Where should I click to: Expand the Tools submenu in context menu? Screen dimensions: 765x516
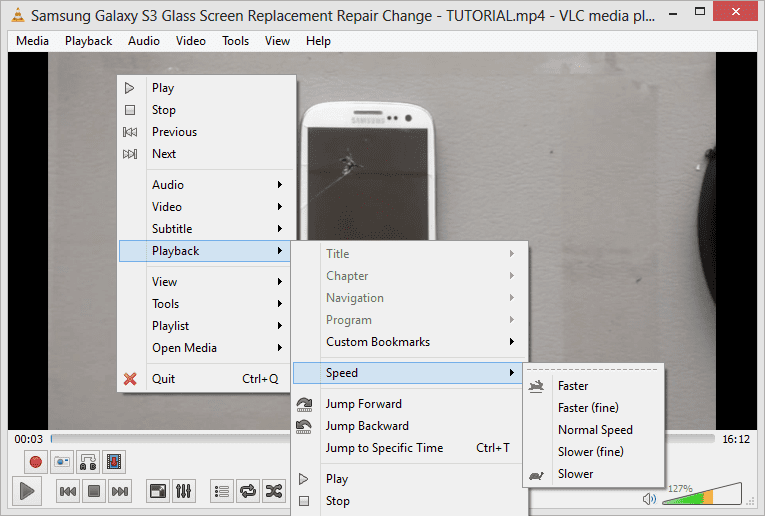(x=207, y=303)
